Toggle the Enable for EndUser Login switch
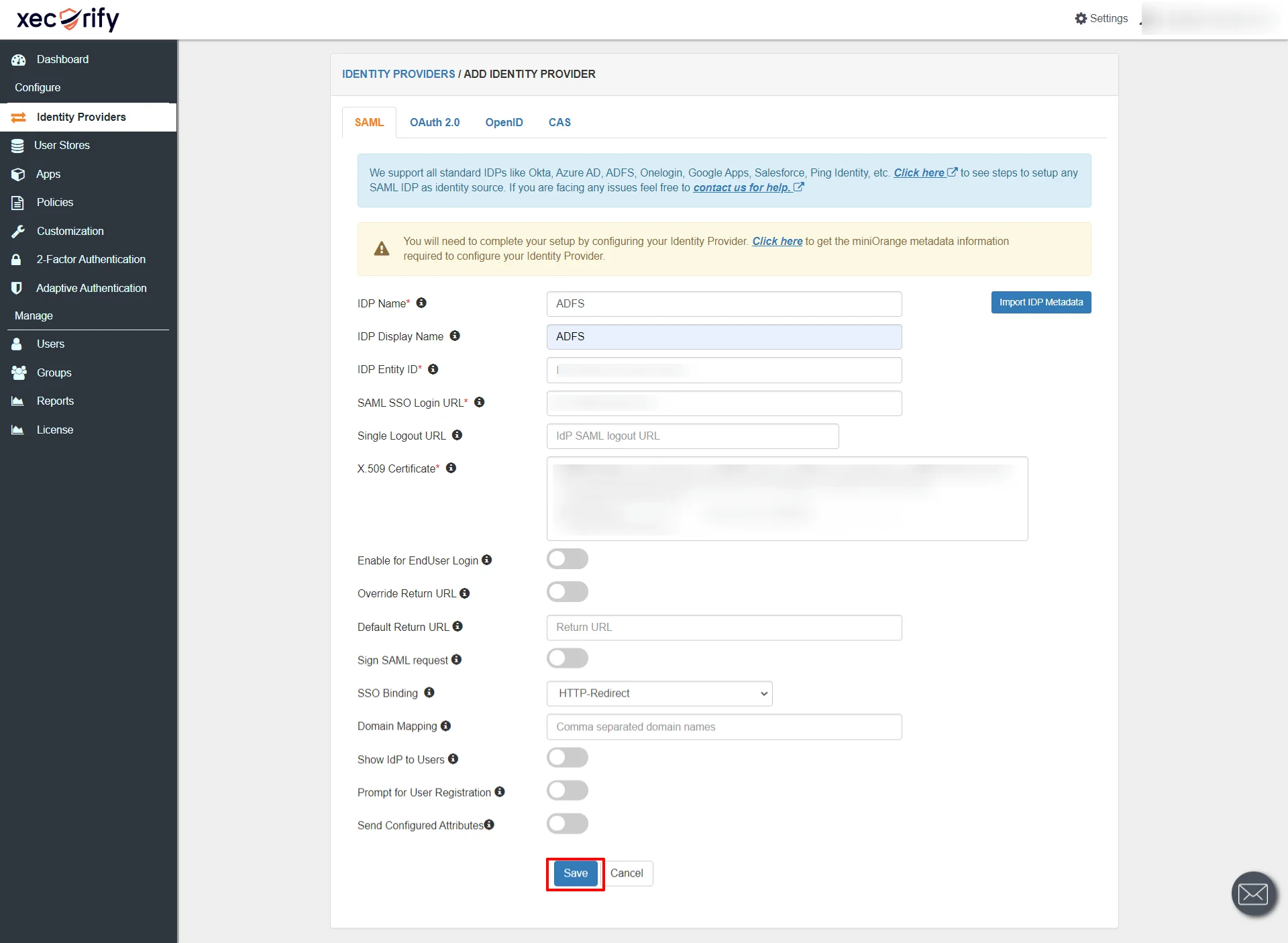The width and height of the screenshot is (1288, 943). click(x=567, y=558)
